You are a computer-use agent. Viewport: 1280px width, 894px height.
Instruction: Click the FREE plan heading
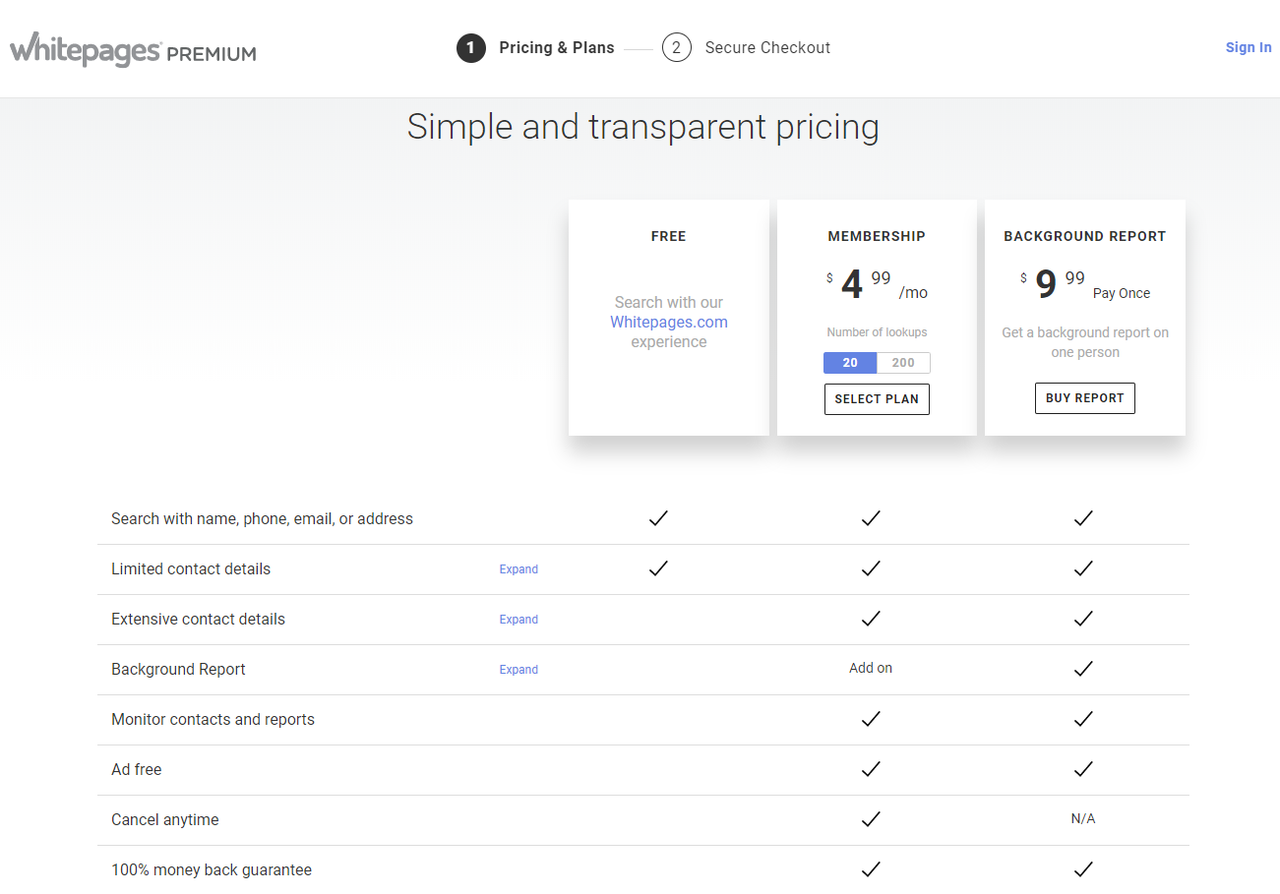(x=669, y=237)
